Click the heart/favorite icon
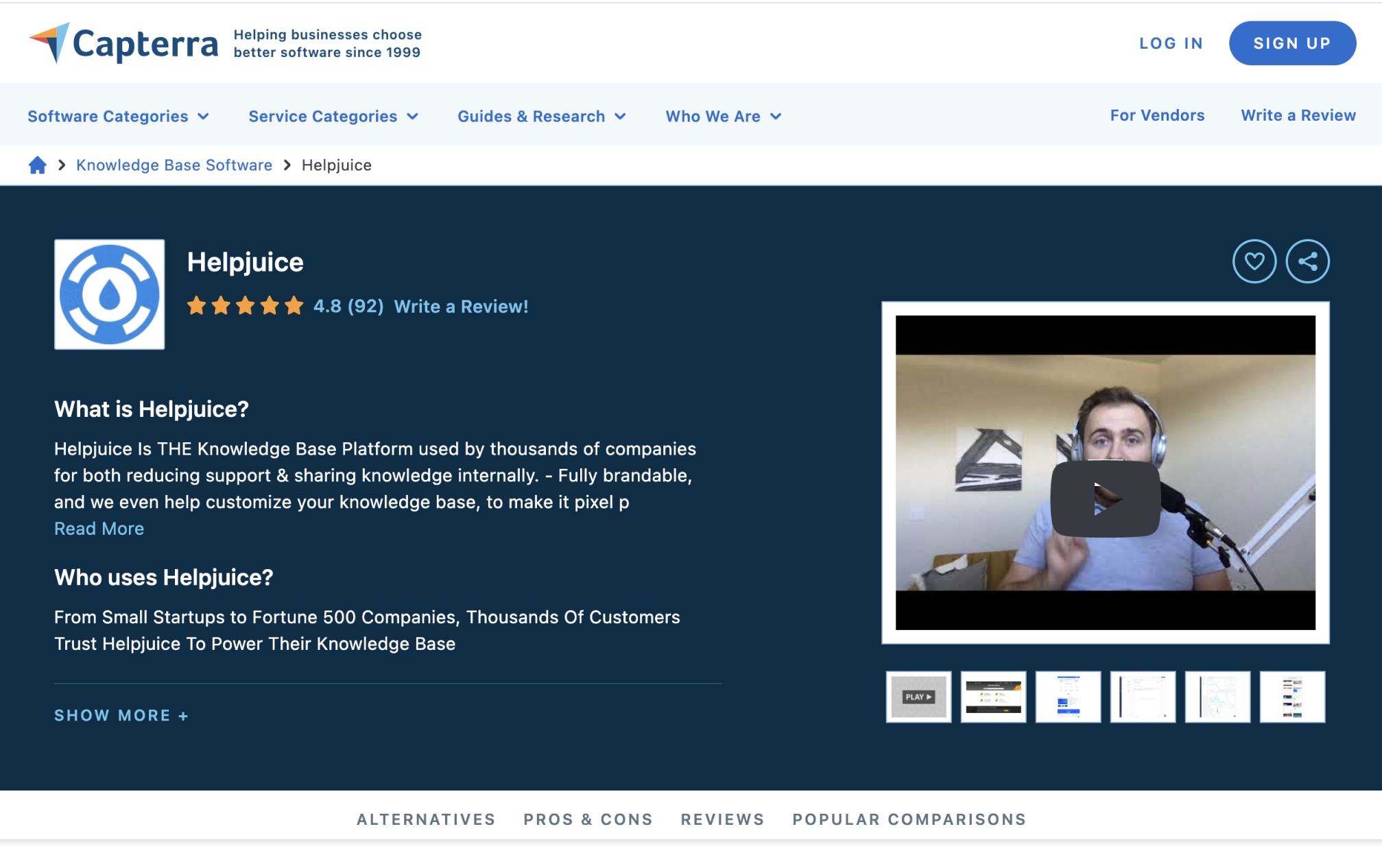 [x=1254, y=261]
